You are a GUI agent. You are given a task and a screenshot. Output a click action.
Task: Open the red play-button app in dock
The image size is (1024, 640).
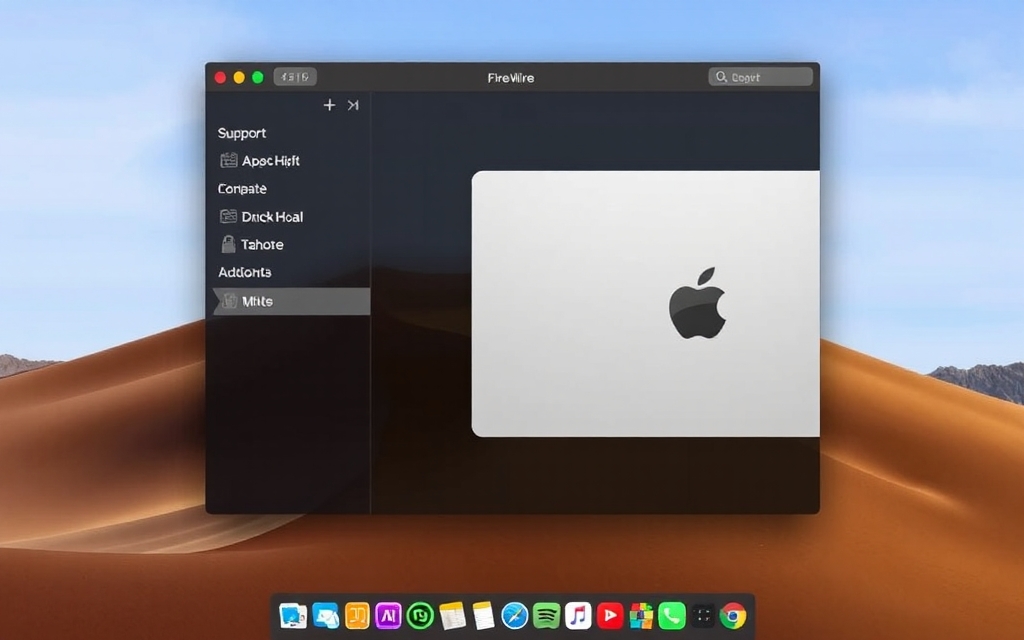pos(610,616)
